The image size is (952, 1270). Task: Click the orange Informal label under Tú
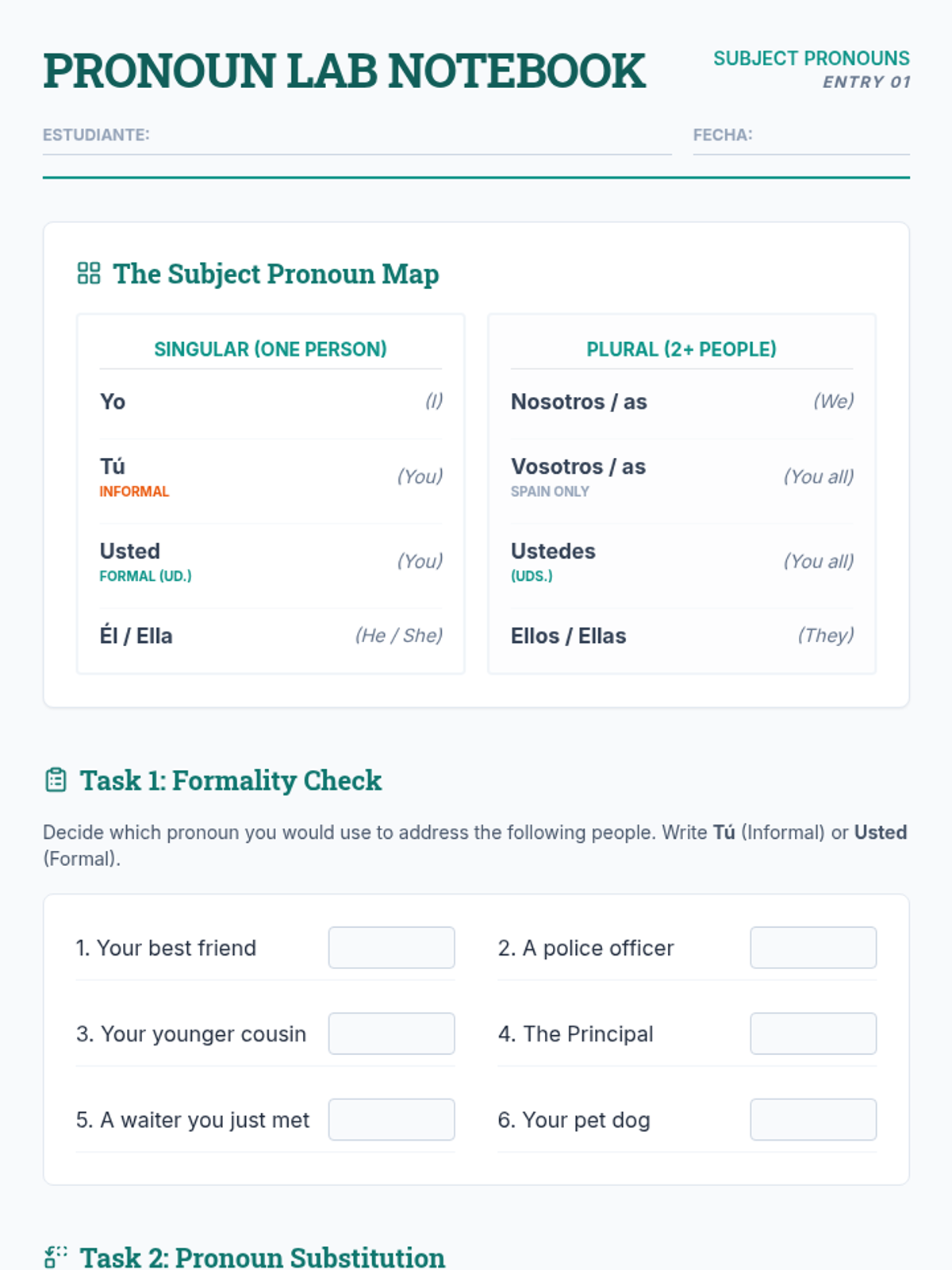pyautogui.click(x=134, y=491)
